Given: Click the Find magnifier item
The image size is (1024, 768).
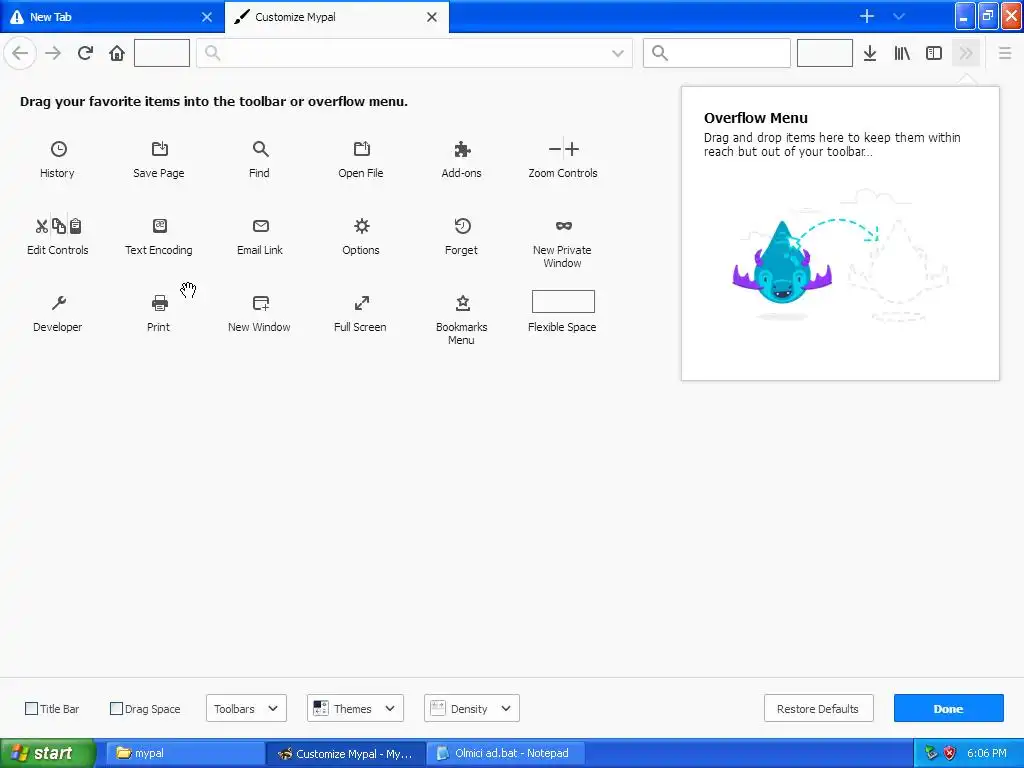Looking at the screenshot, I should (x=260, y=149).
